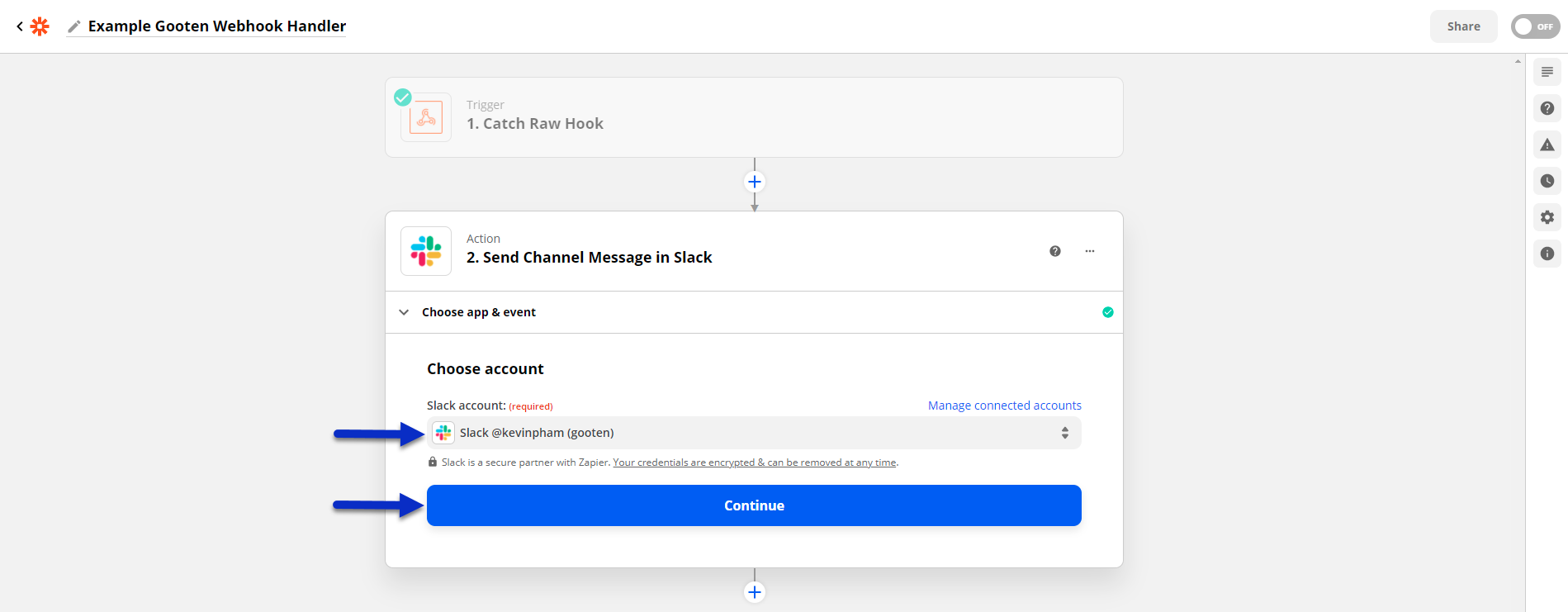Click the Share button
The width and height of the screenshot is (1568, 612).
[1463, 26]
